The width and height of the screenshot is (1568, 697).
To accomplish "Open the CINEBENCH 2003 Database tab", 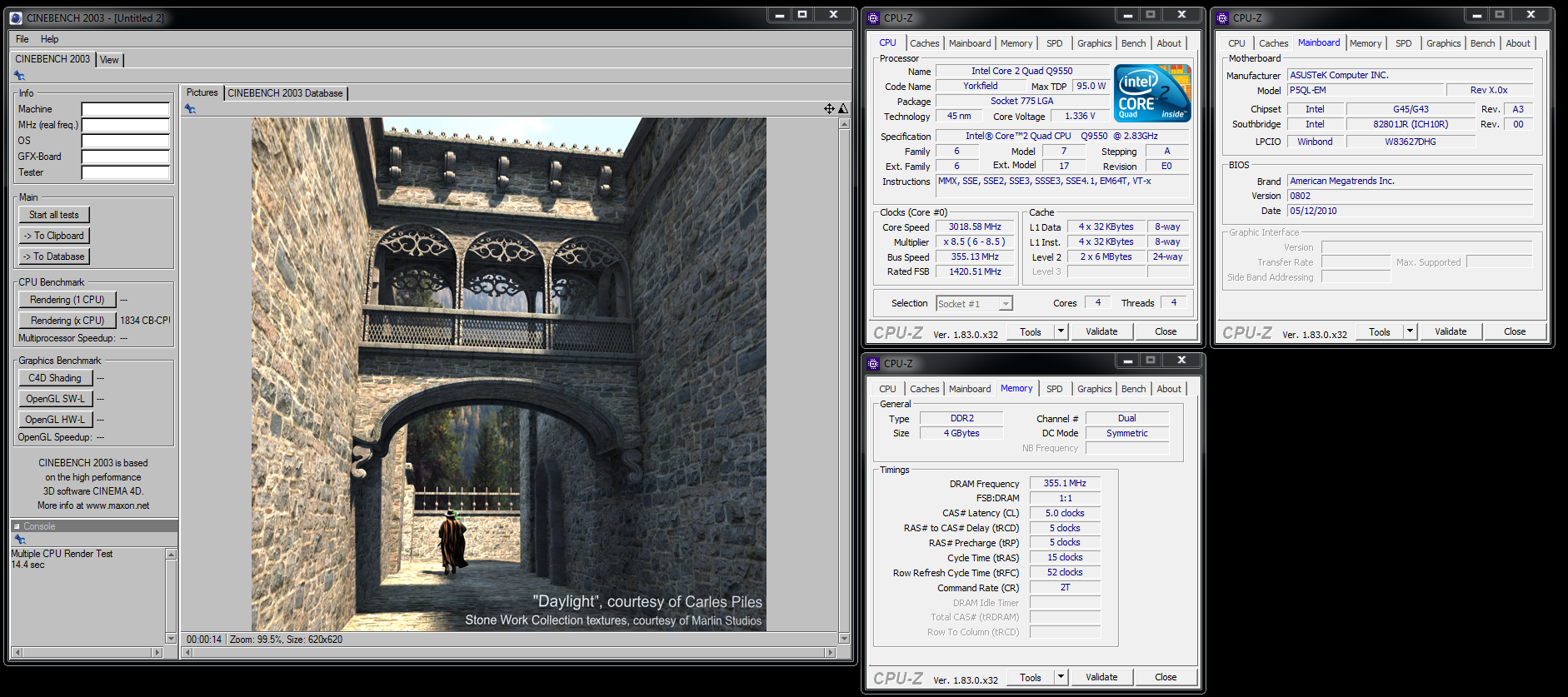I will [x=285, y=93].
